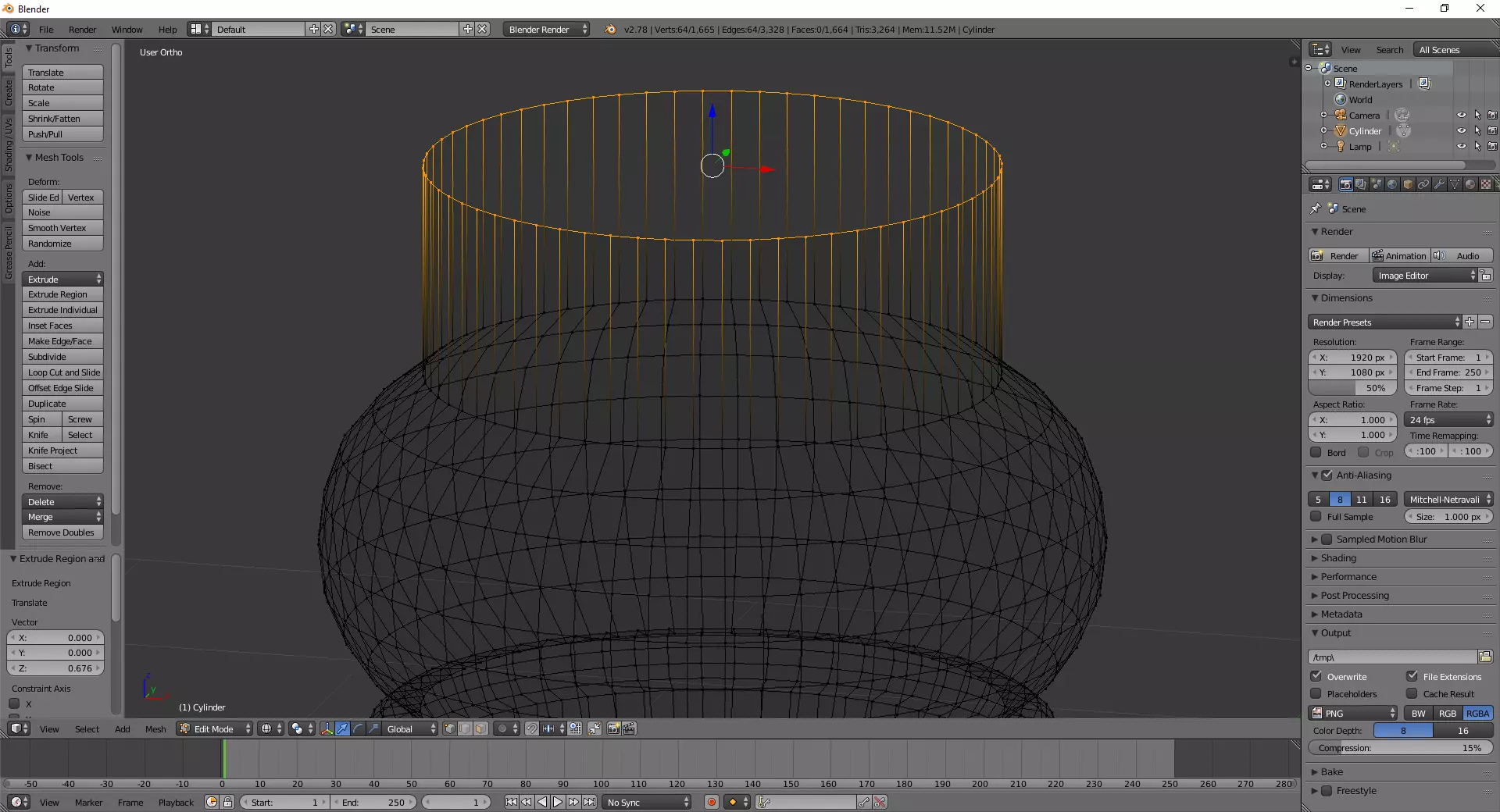Enable the Placeholders checkbox
This screenshot has height=812, width=1500.
[x=1316, y=693]
